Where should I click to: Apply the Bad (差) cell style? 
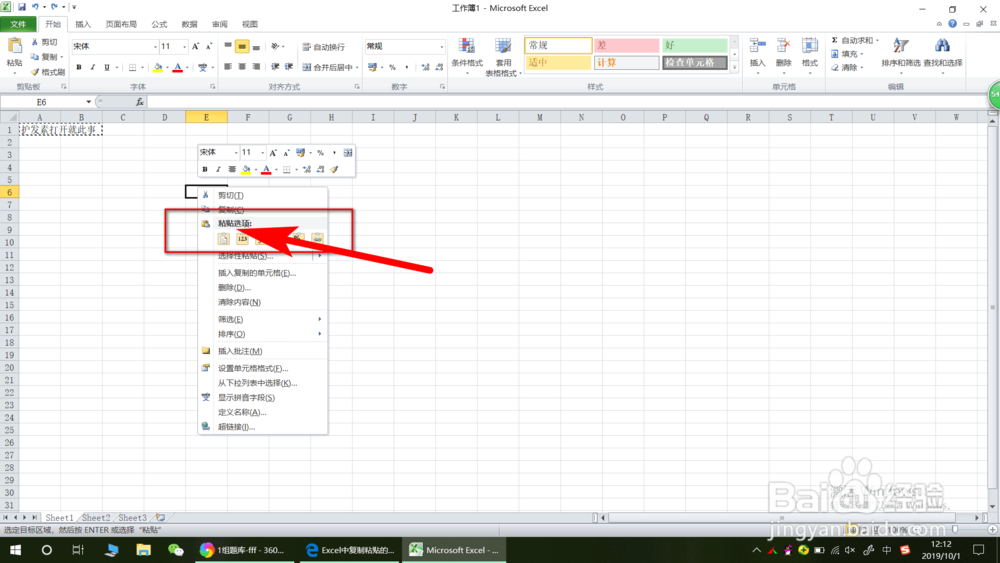click(626, 45)
